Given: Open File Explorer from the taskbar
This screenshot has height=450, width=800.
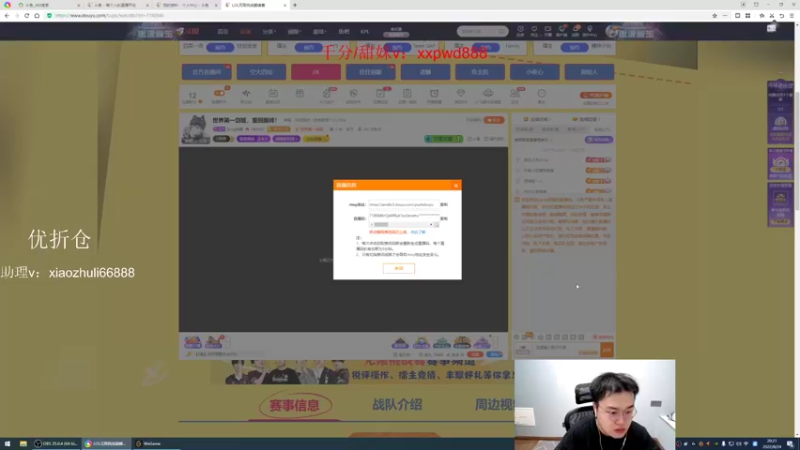Looking at the screenshot, I should tap(23, 444).
